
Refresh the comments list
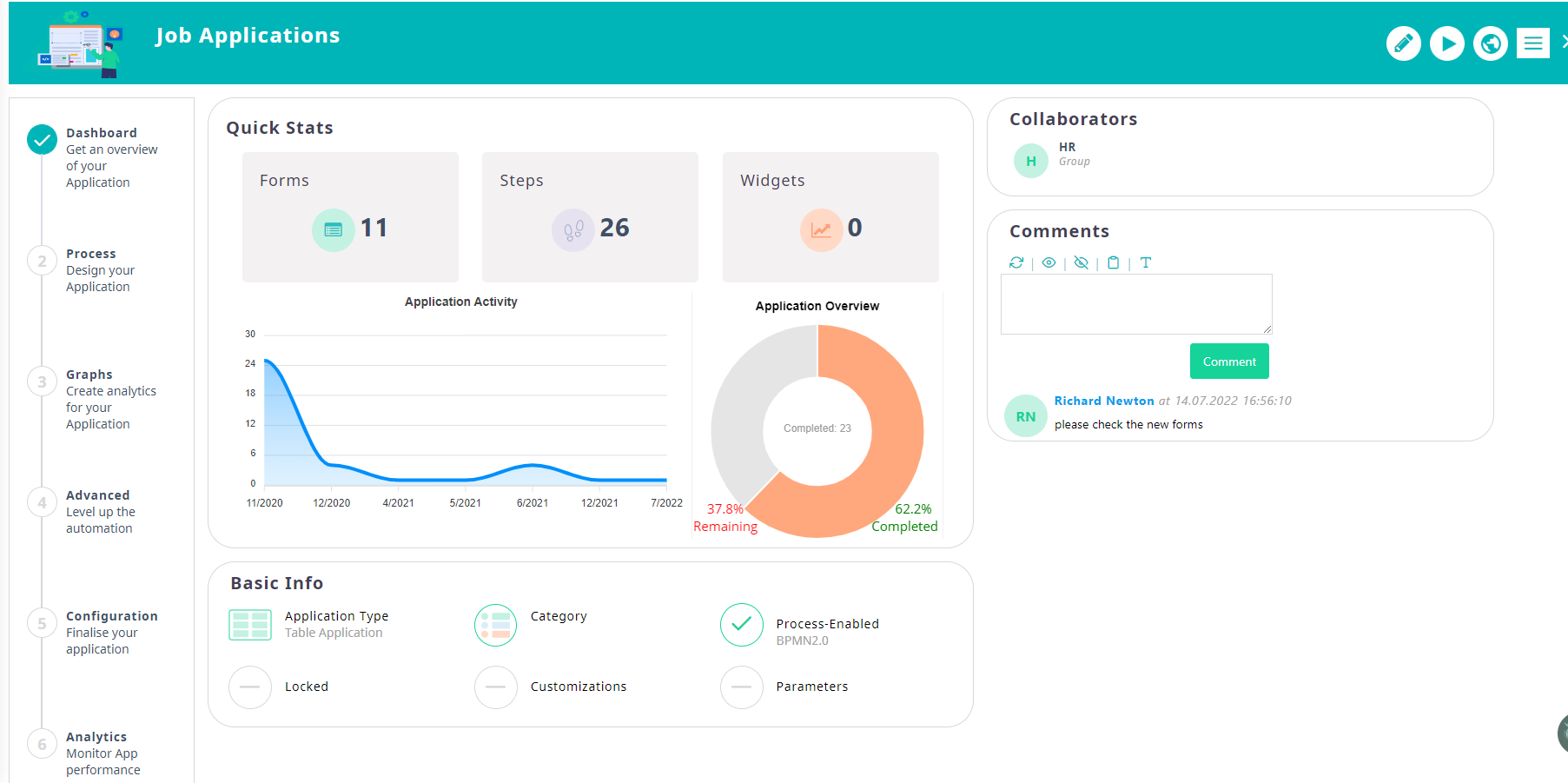pyautogui.click(x=1016, y=262)
